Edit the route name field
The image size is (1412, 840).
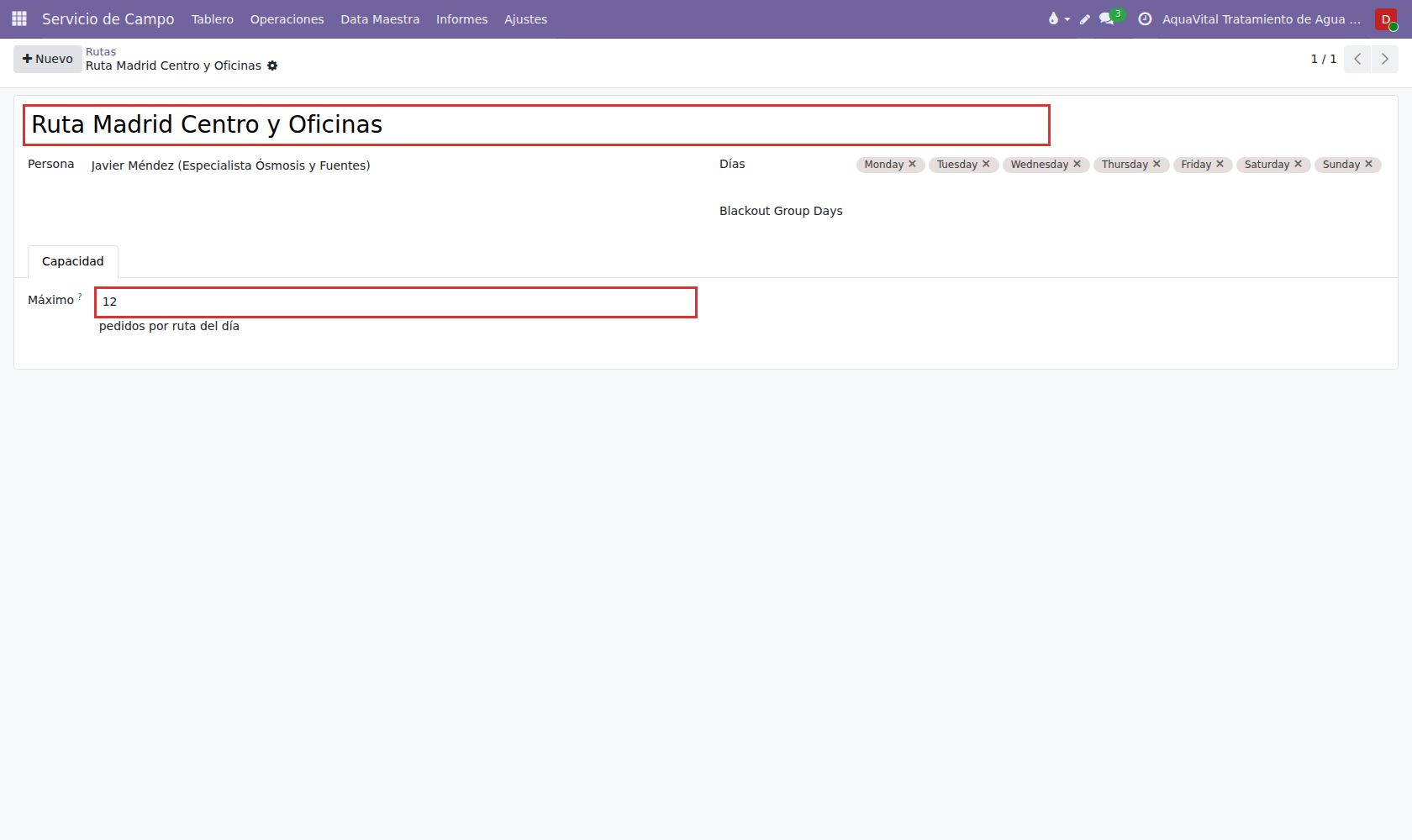tap(536, 125)
